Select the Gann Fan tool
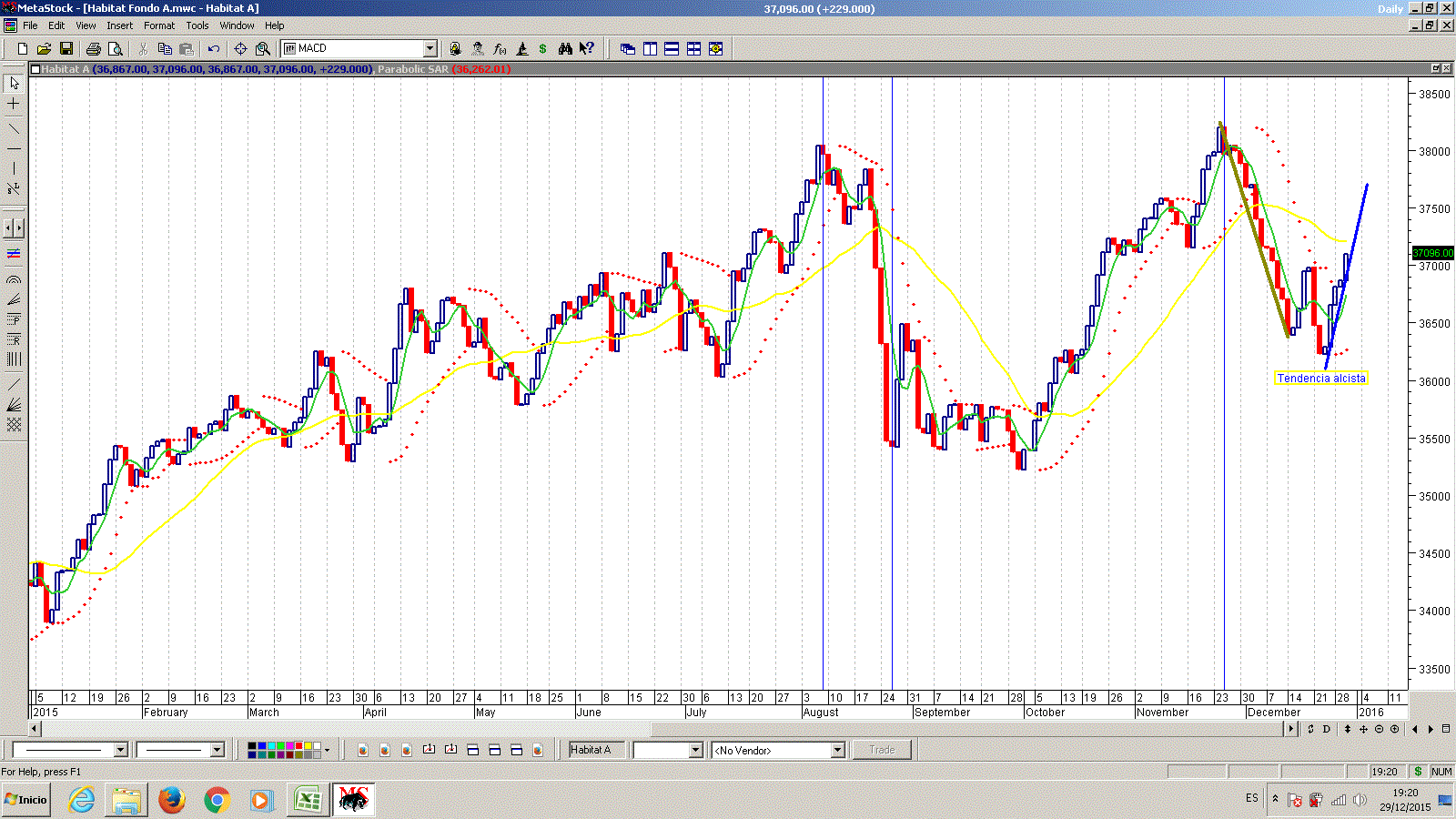Image resolution: width=1456 pixels, height=819 pixels. [x=14, y=404]
